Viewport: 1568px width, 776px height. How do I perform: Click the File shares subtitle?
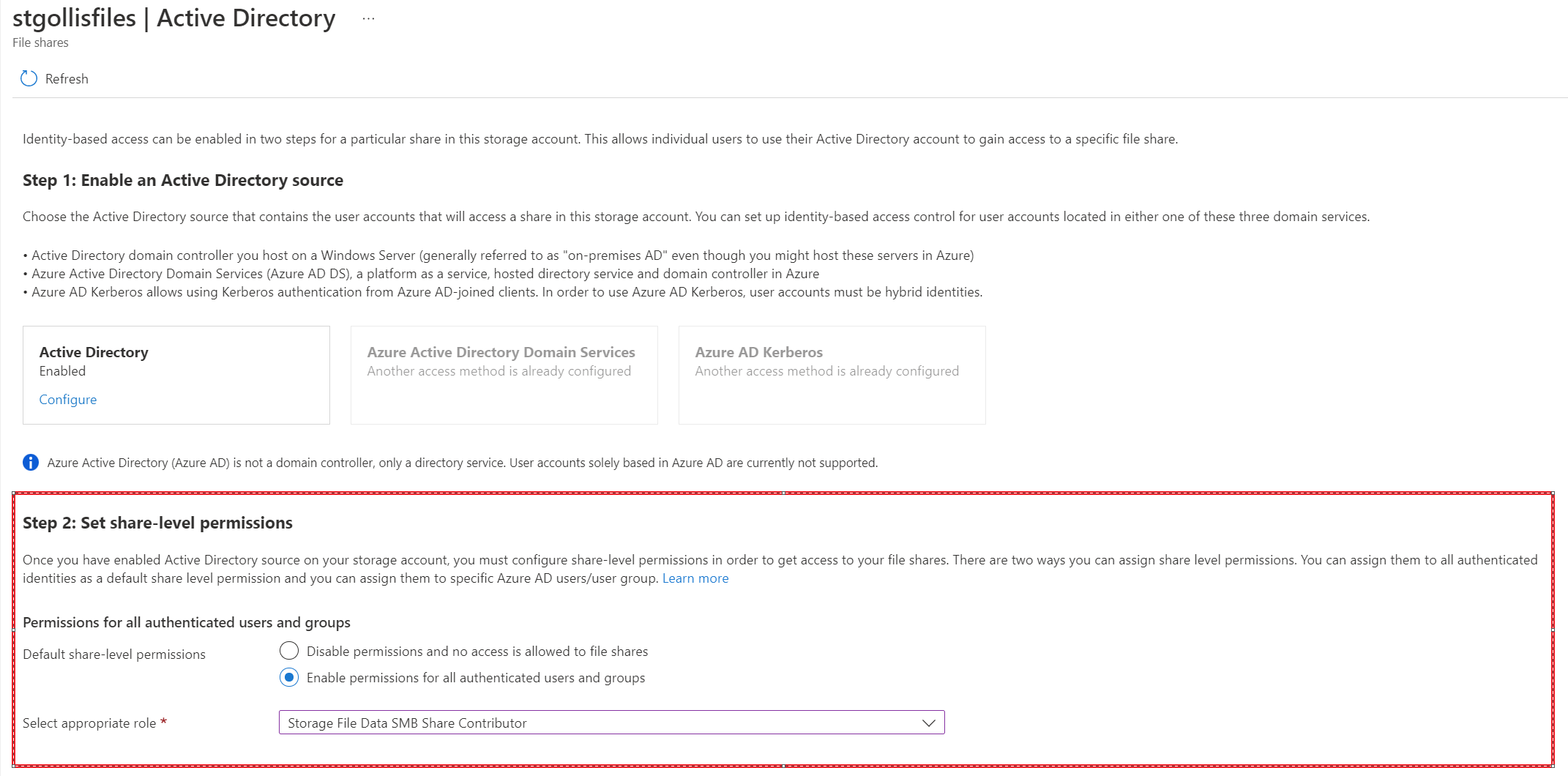(x=40, y=42)
